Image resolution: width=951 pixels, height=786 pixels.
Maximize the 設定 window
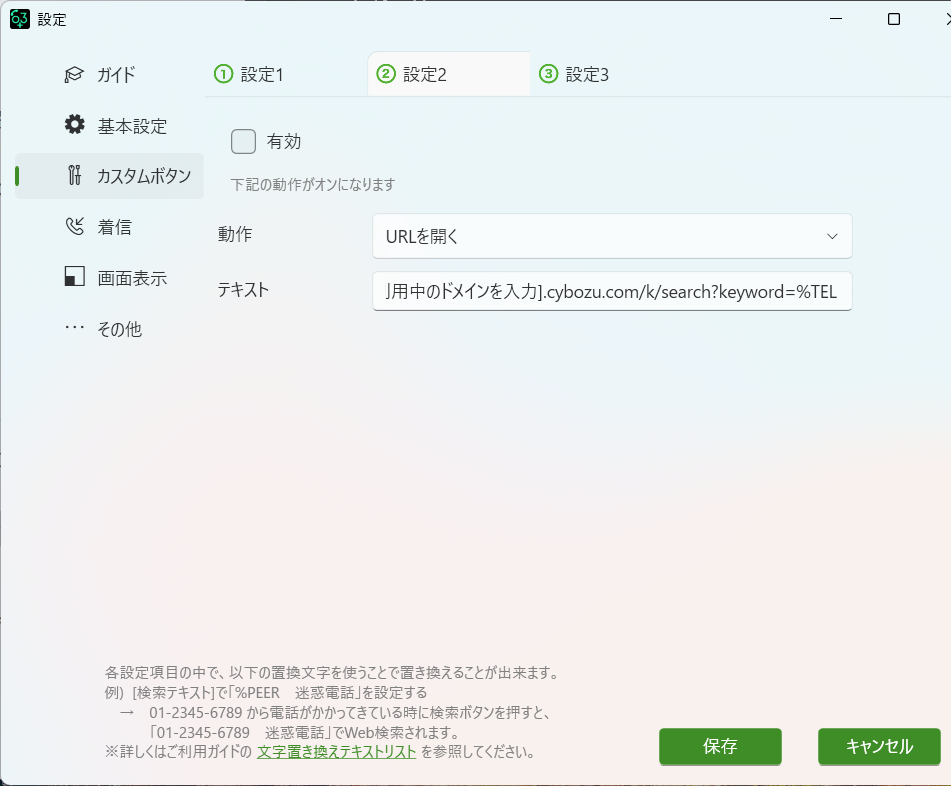click(x=894, y=19)
